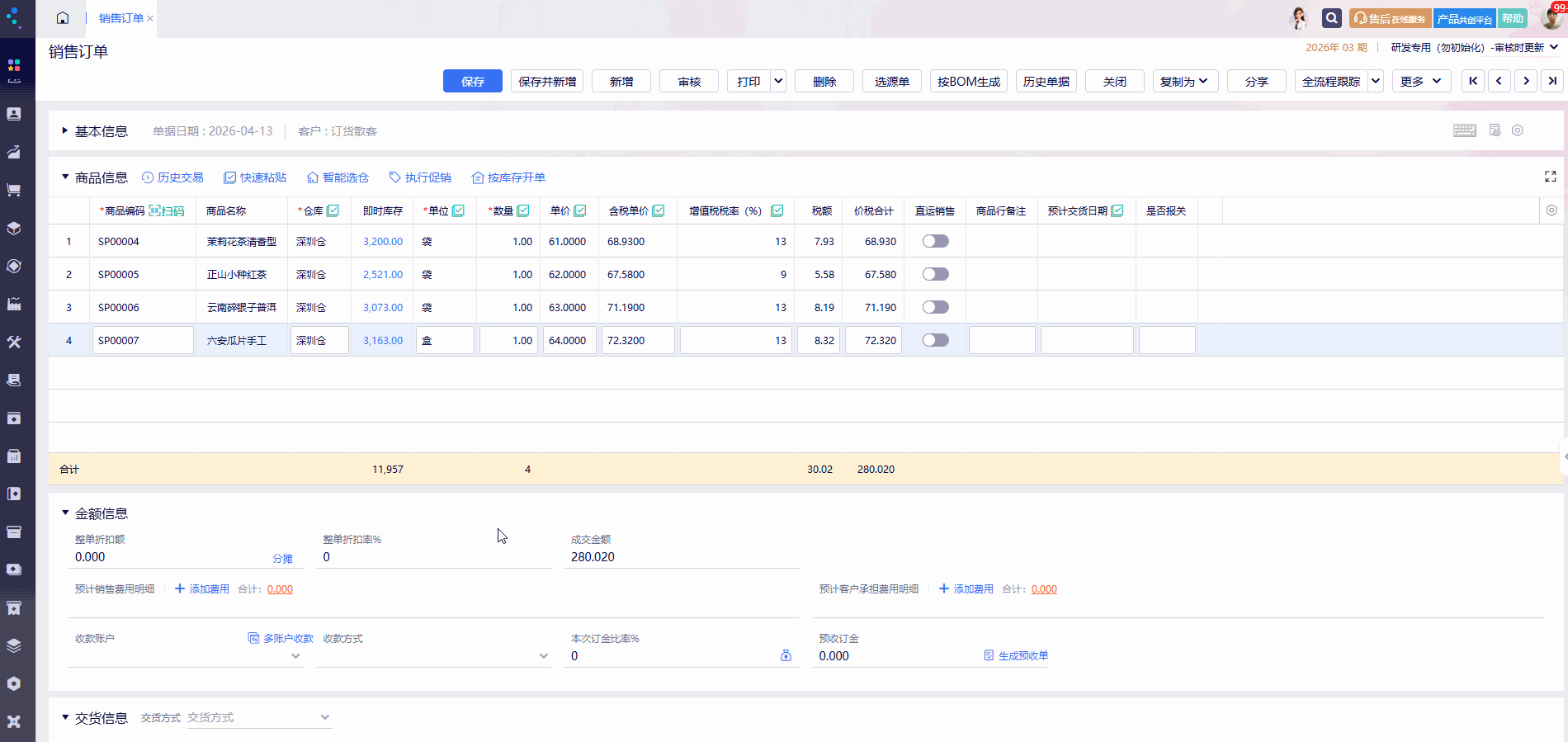Toggle the 含税单价 column header checkbox
1568x742 pixels.
tap(659, 210)
